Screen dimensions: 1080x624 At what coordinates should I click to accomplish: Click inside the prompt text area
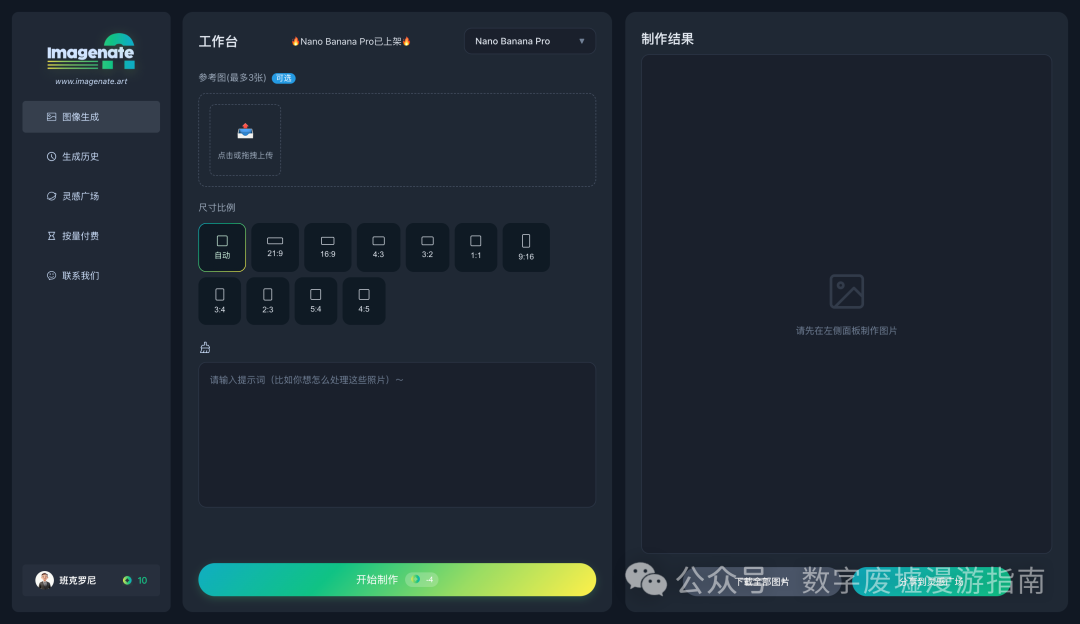[x=397, y=435]
